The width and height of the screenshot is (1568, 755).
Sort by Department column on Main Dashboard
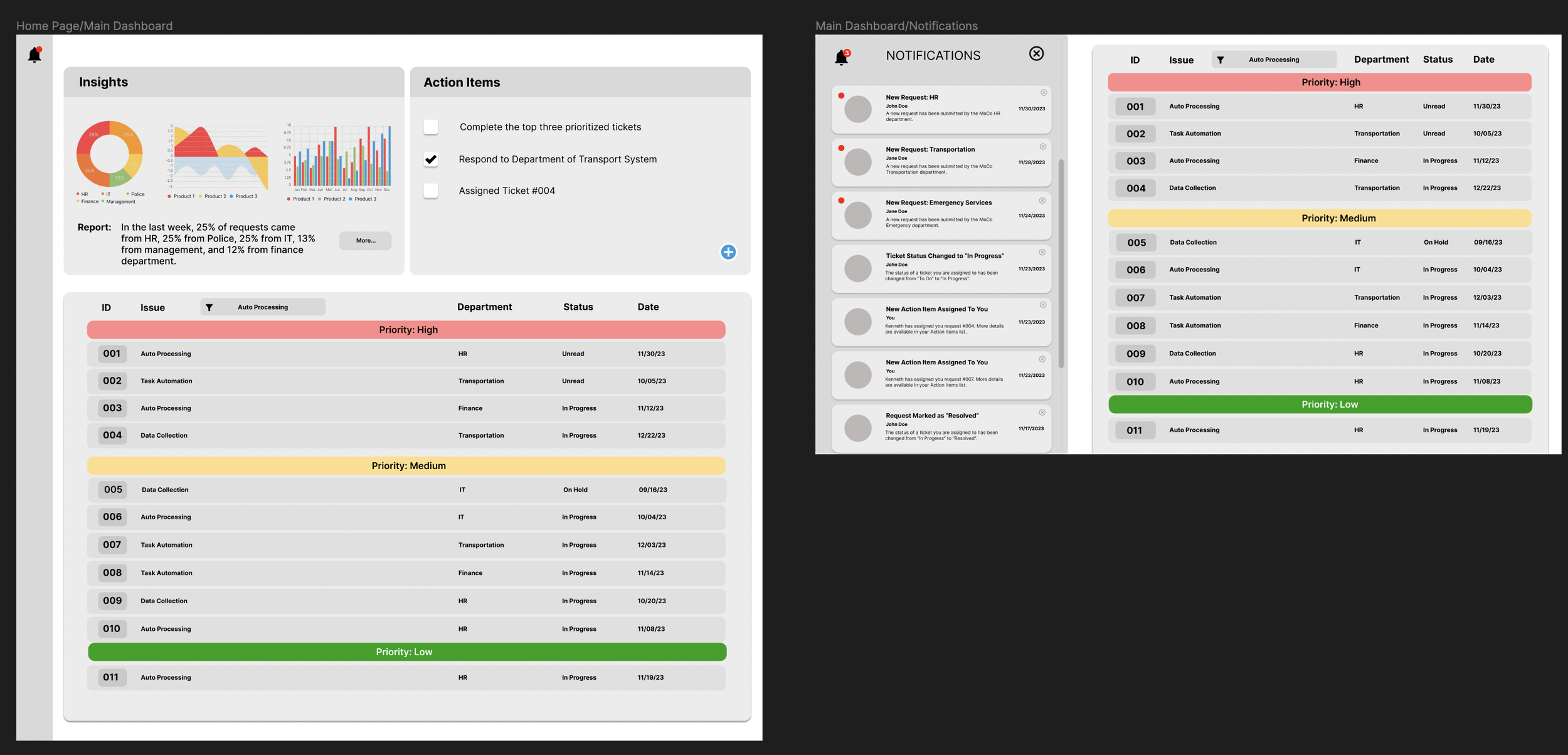click(484, 307)
